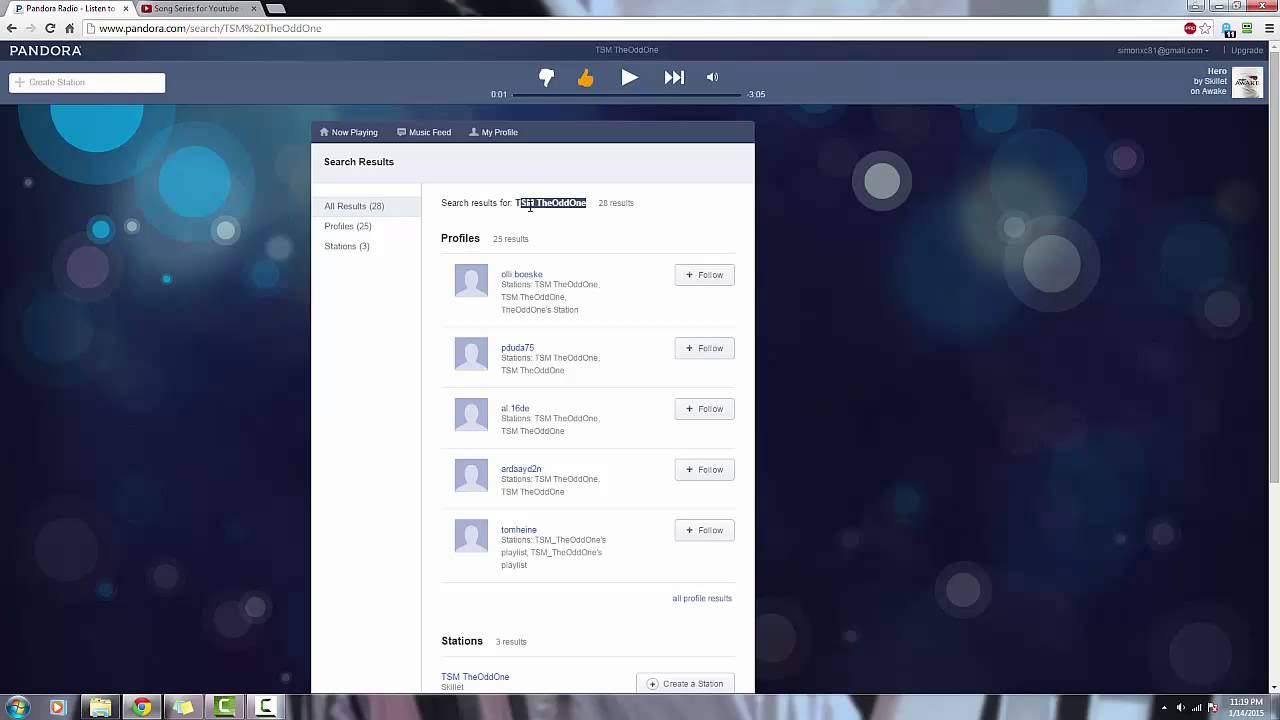Go back in the browser

[12, 28]
